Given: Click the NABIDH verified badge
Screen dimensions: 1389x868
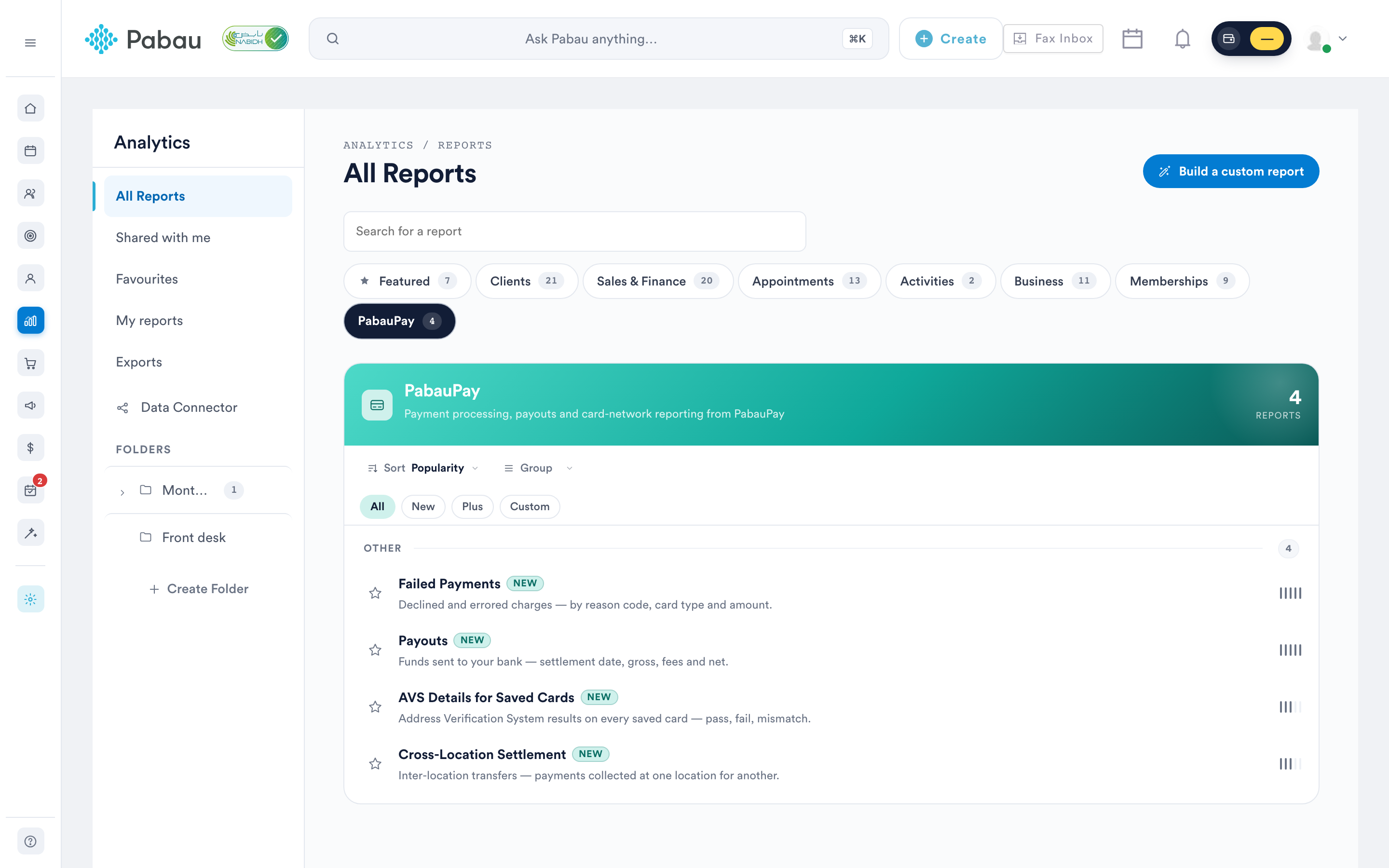Looking at the screenshot, I should click(x=256, y=39).
